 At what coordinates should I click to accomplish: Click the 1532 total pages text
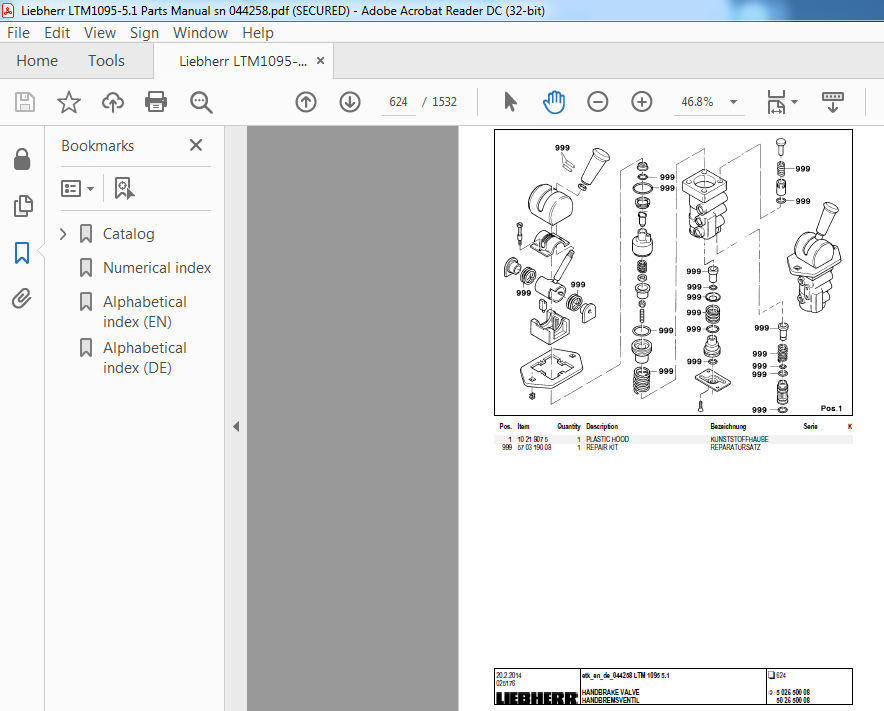tap(444, 102)
